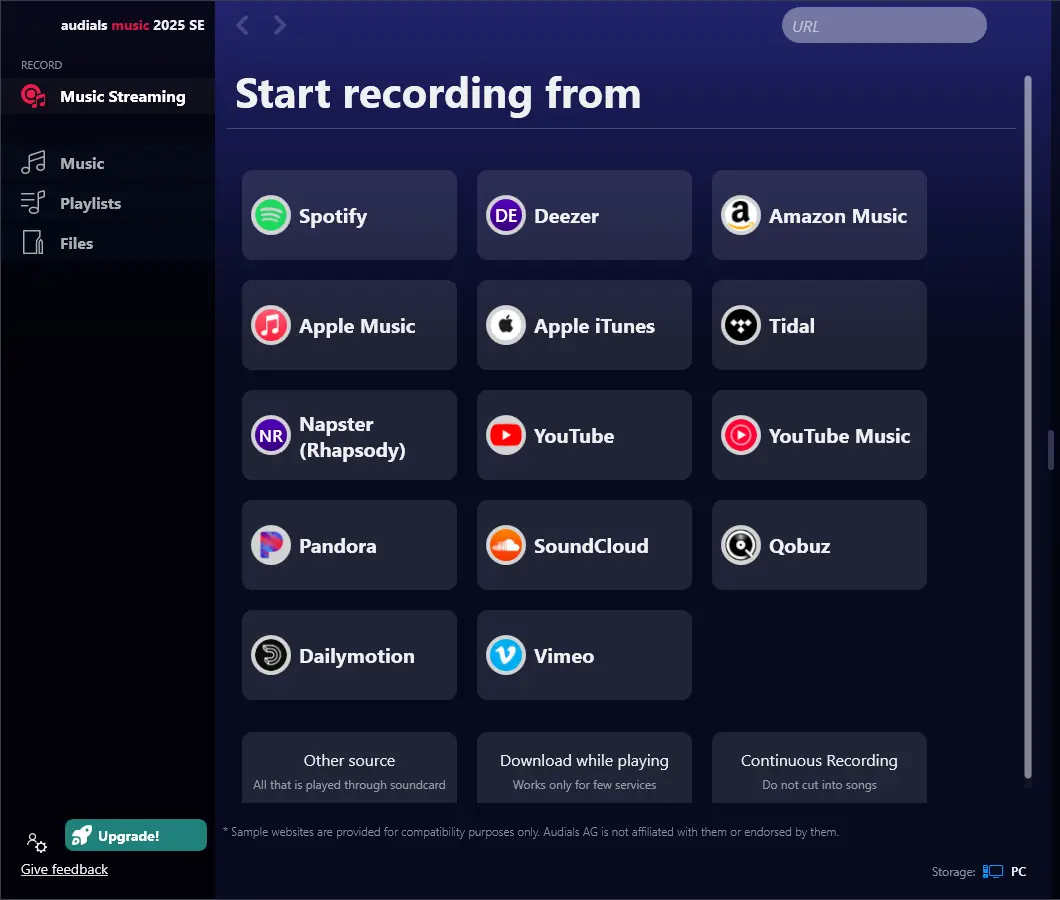The image size is (1060, 900).
Task: Click the Dailymotion logo icon
Action: click(271, 656)
